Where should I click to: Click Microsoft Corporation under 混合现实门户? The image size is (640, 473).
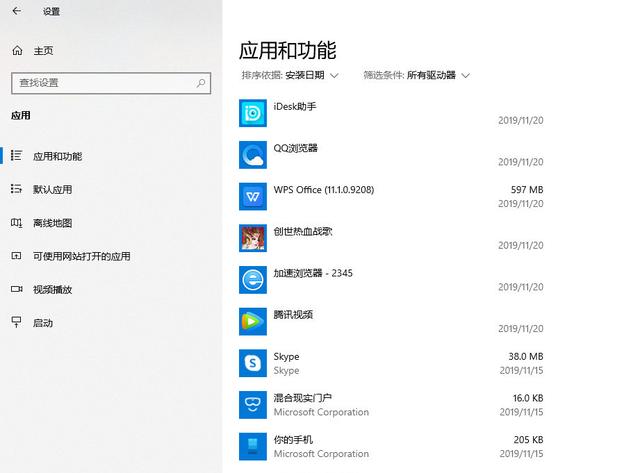(321, 412)
